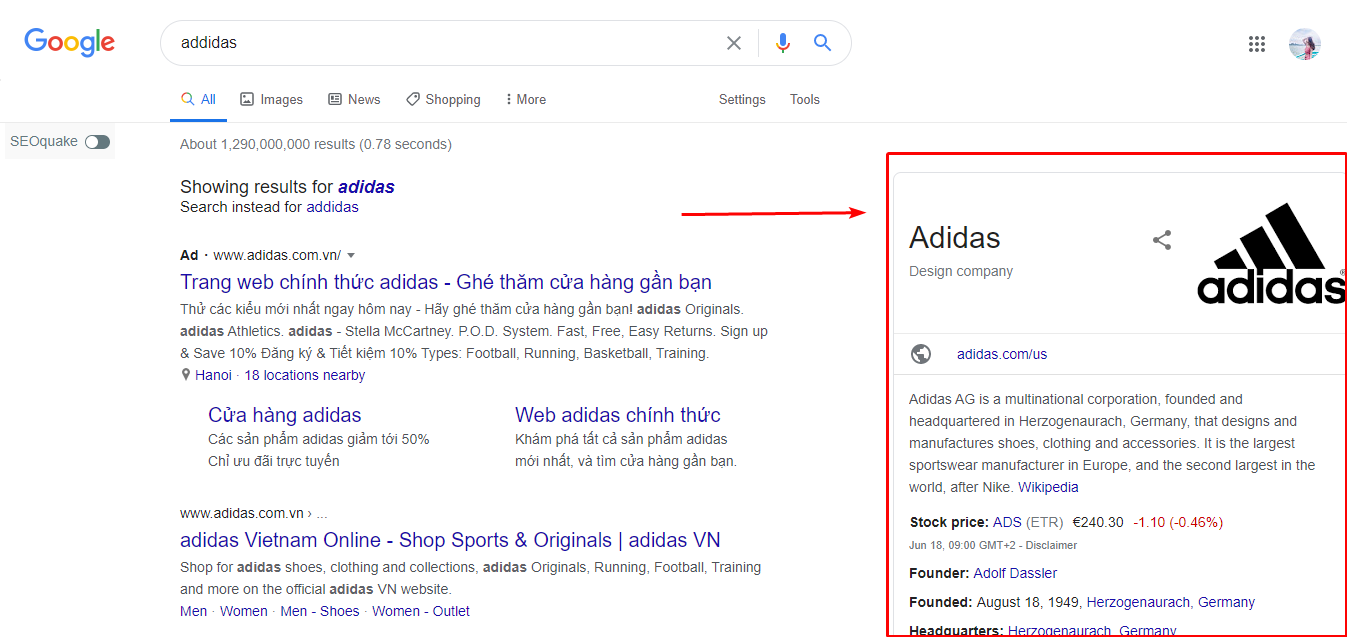Switch to the Shopping tab

[x=443, y=99]
